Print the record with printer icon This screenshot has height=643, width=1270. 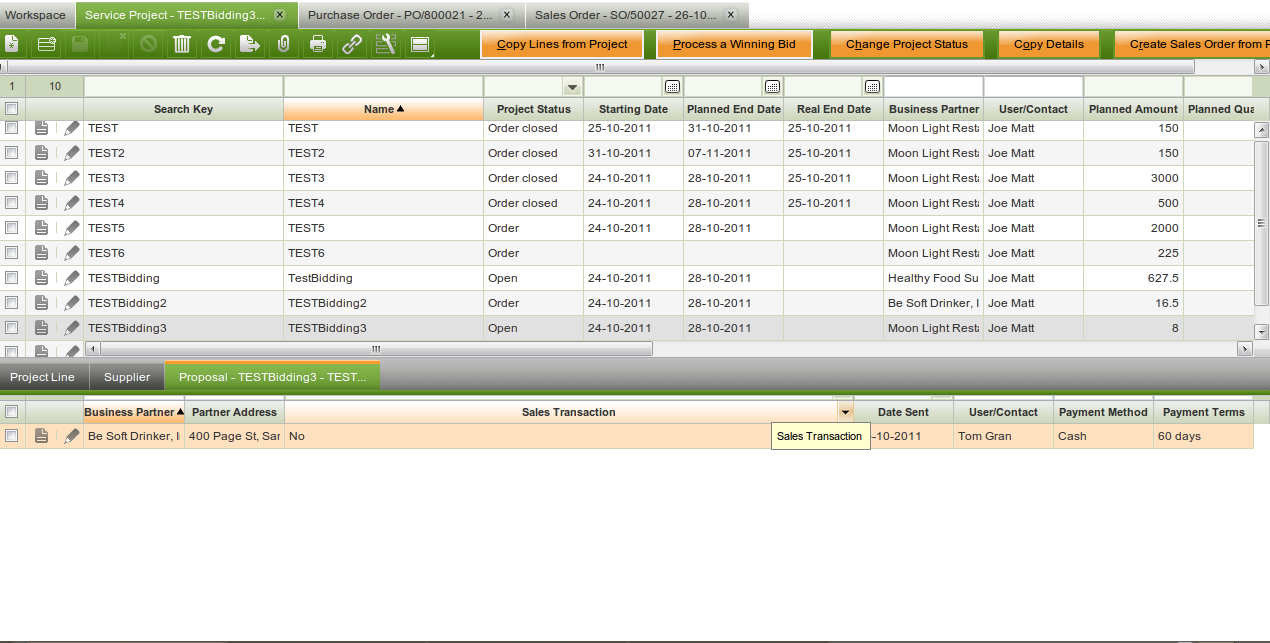coord(318,44)
